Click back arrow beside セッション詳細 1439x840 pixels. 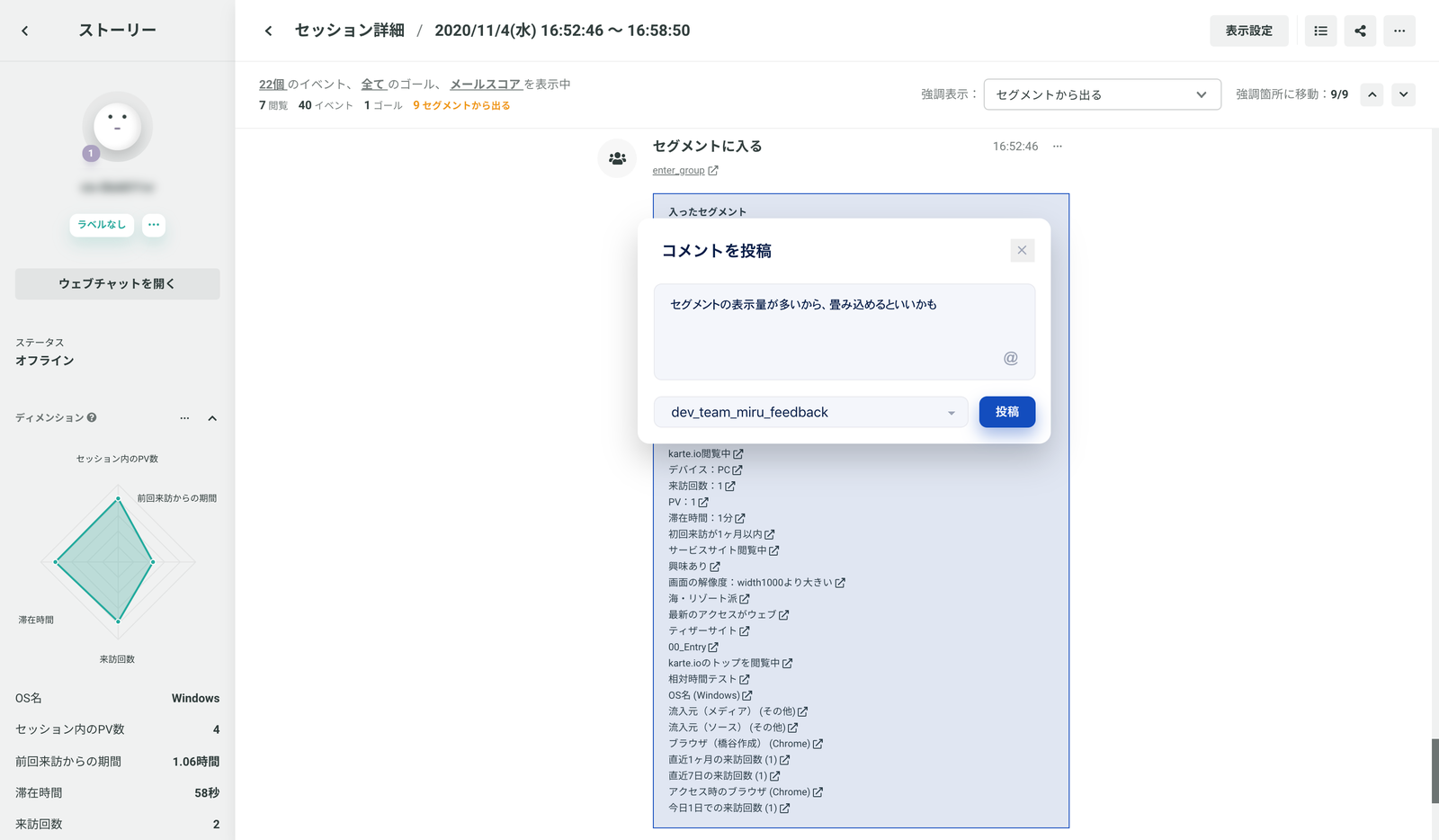[x=268, y=31]
